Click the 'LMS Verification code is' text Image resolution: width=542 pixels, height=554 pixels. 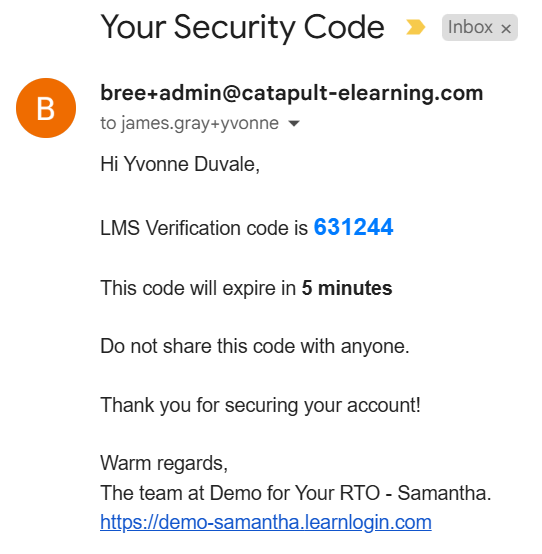click(204, 228)
